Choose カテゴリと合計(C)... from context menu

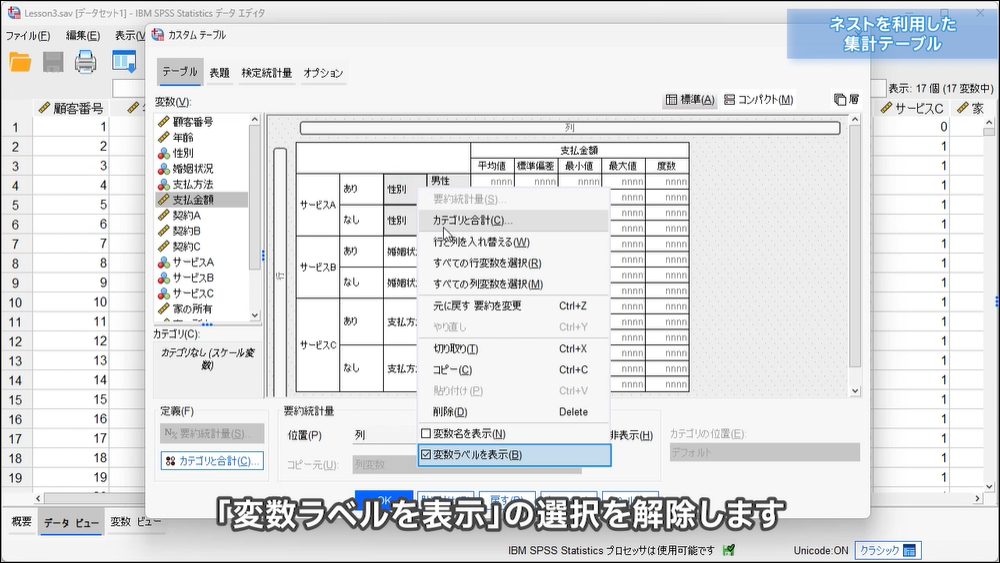[x=513, y=221]
